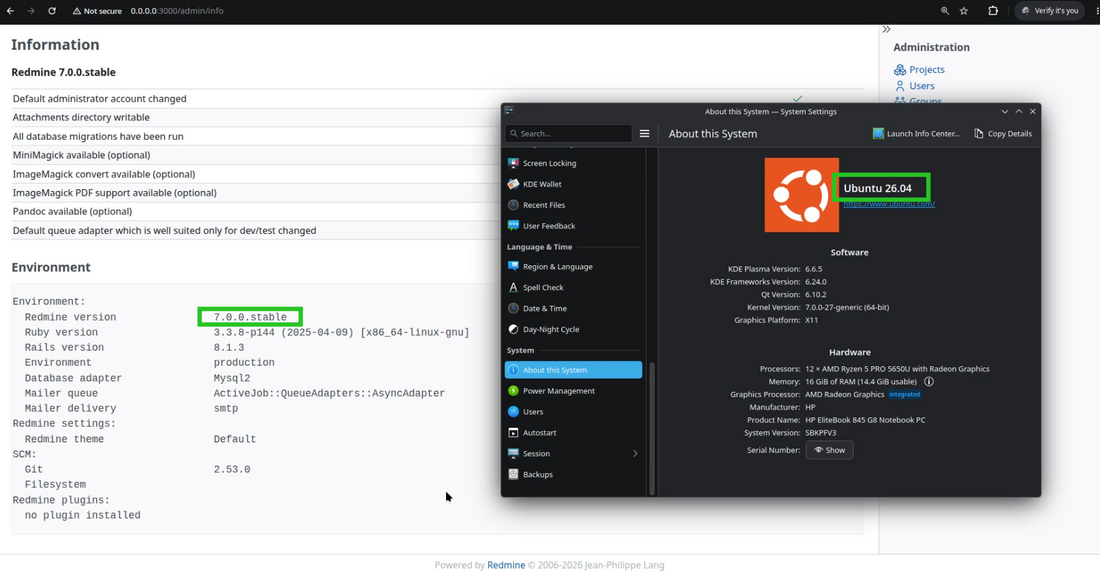
Task: Click Autostart icon in sidebar
Action: (514, 433)
